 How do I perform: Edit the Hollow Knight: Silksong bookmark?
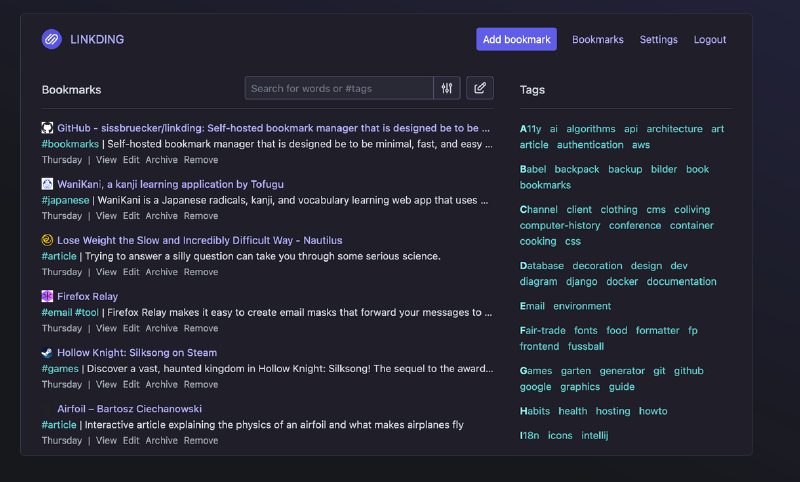click(x=131, y=384)
